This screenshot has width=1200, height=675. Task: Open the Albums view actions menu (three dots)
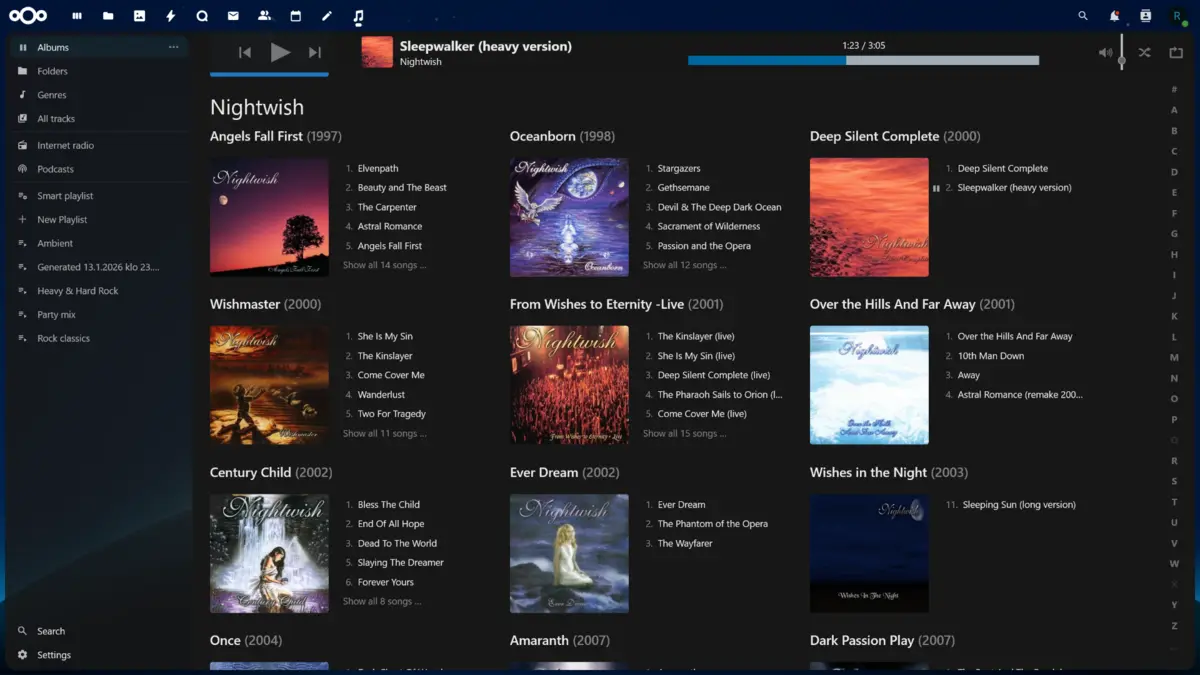(173, 47)
